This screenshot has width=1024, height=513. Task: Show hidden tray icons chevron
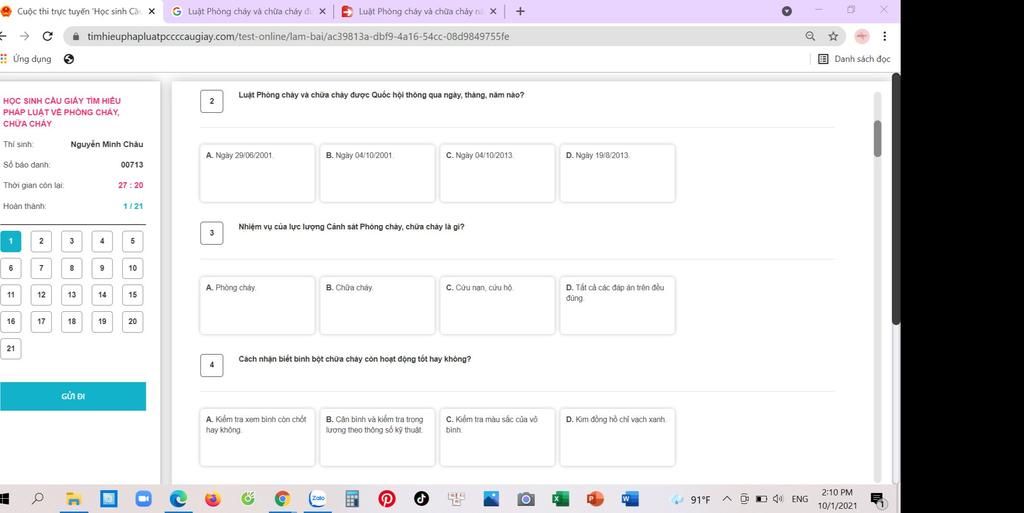click(726, 499)
